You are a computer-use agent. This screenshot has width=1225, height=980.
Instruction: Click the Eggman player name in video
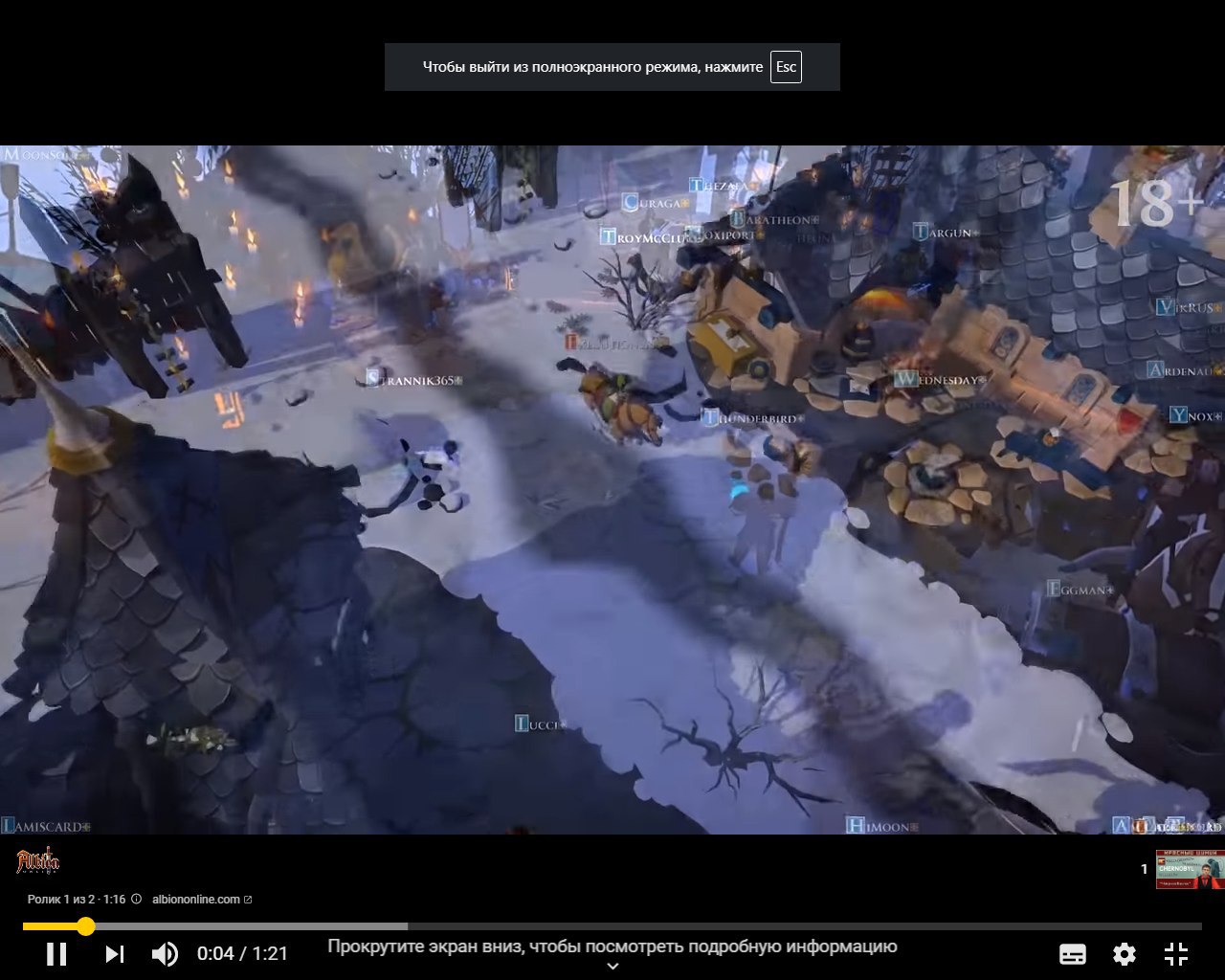[1080, 590]
